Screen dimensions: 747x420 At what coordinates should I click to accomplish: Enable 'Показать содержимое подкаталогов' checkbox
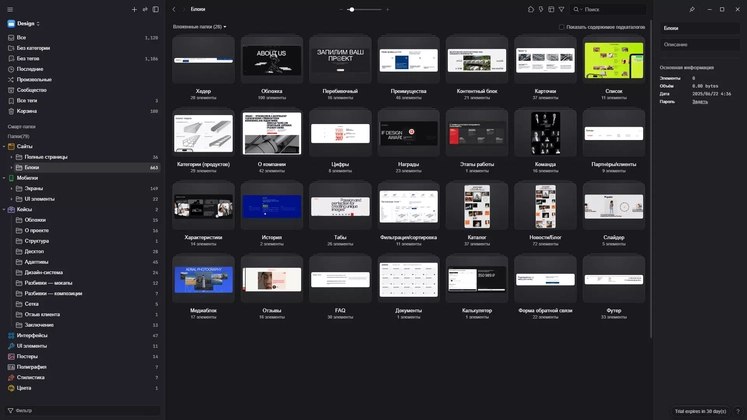coord(562,27)
